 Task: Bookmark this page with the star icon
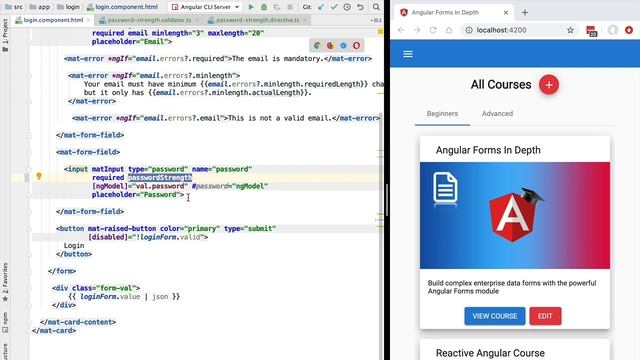(x=570, y=30)
